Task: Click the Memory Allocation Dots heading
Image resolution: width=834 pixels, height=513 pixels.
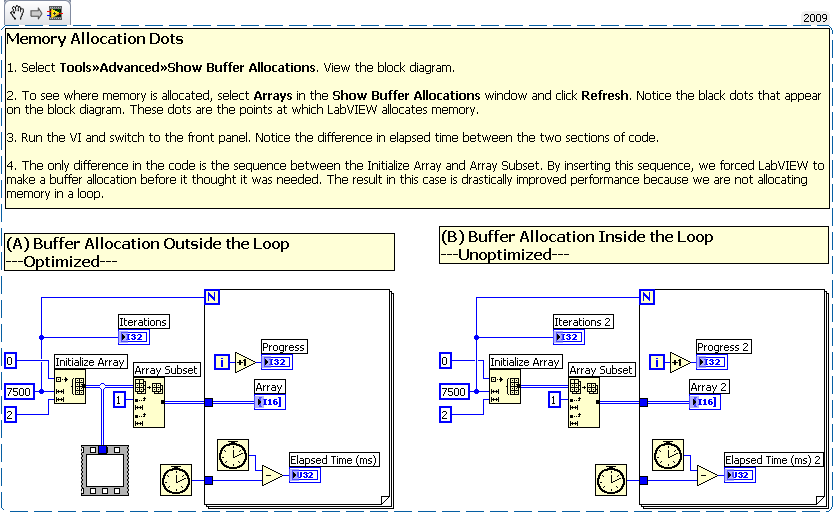Action: click(95, 39)
